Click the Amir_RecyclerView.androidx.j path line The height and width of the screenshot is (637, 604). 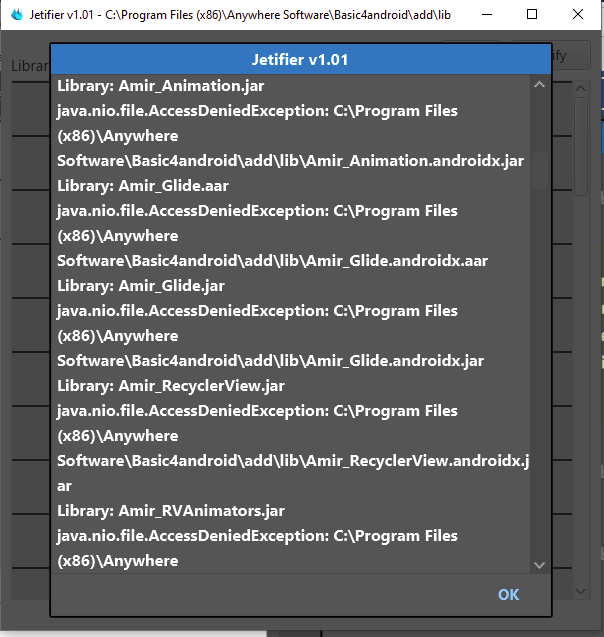[293, 461]
